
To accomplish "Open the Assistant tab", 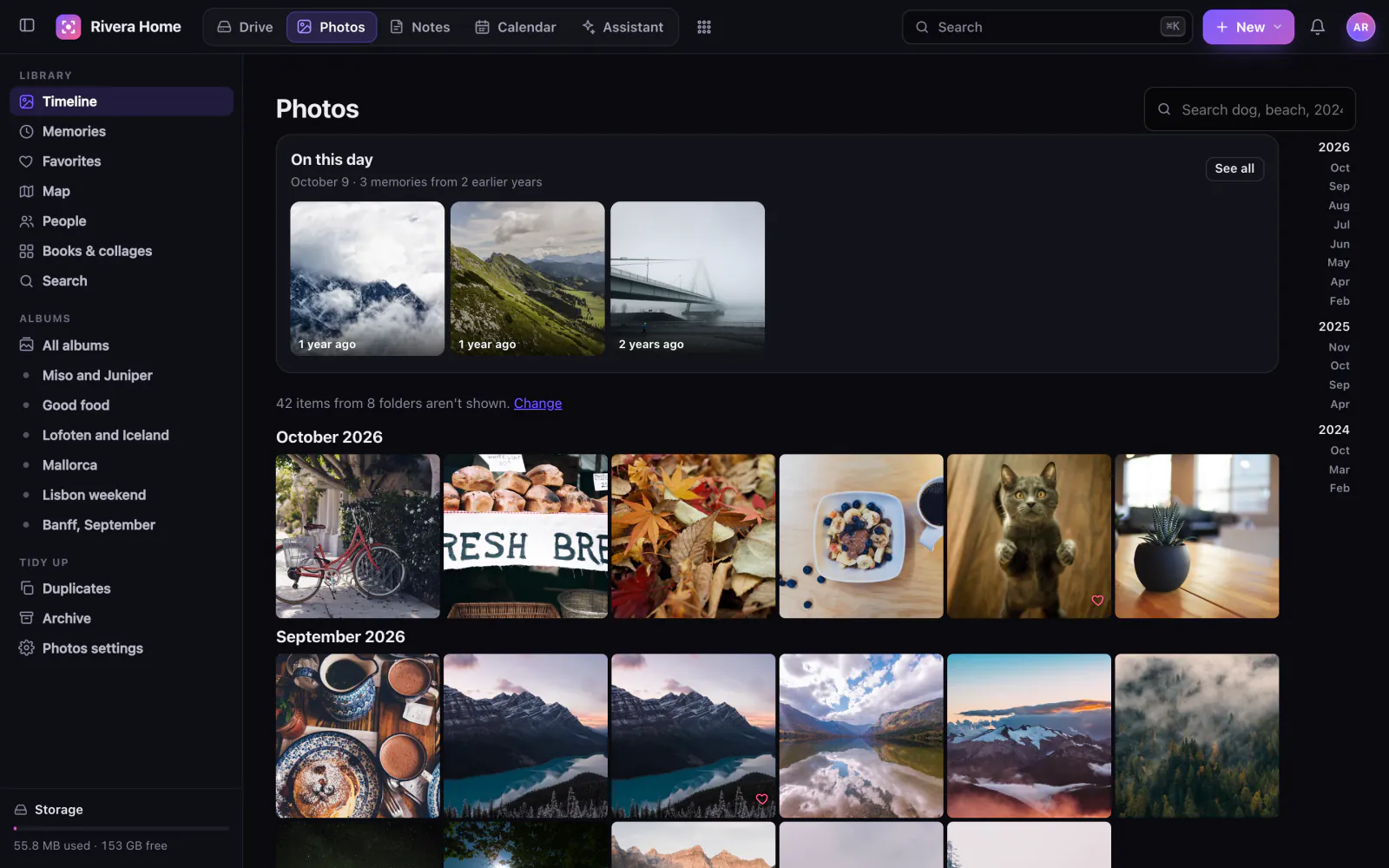I will pyautogui.click(x=622, y=27).
